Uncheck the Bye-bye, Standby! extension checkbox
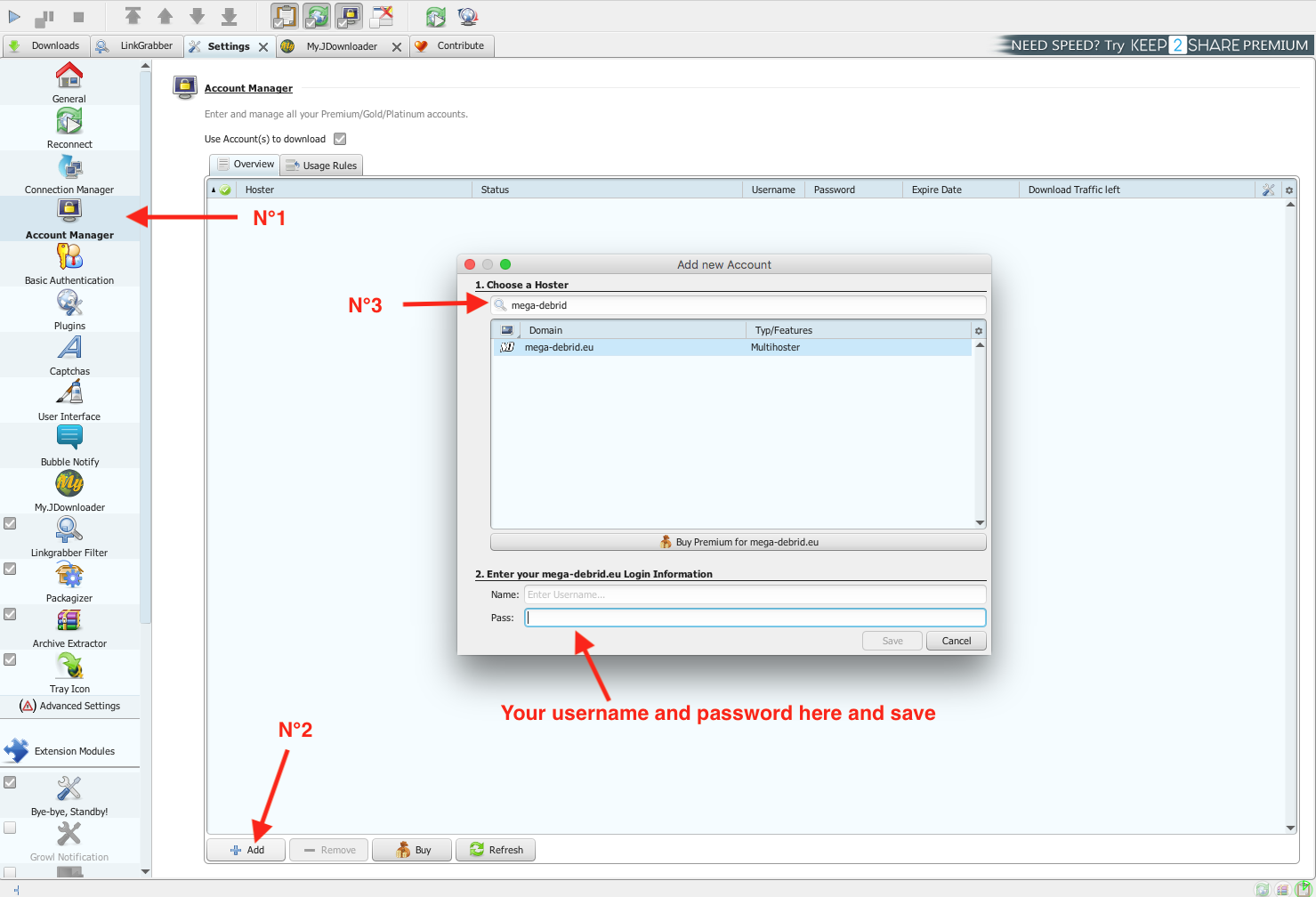Screen dimensions: 1316x897 click(10, 782)
